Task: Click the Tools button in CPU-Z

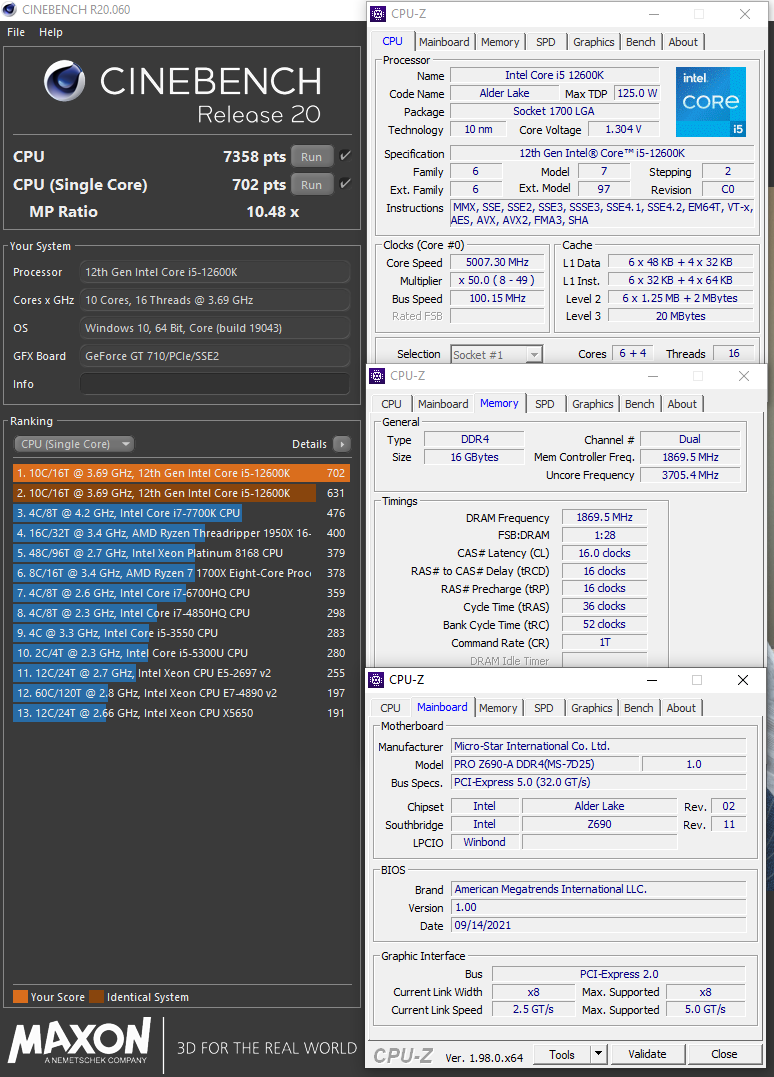Action: click(562, 1054)
